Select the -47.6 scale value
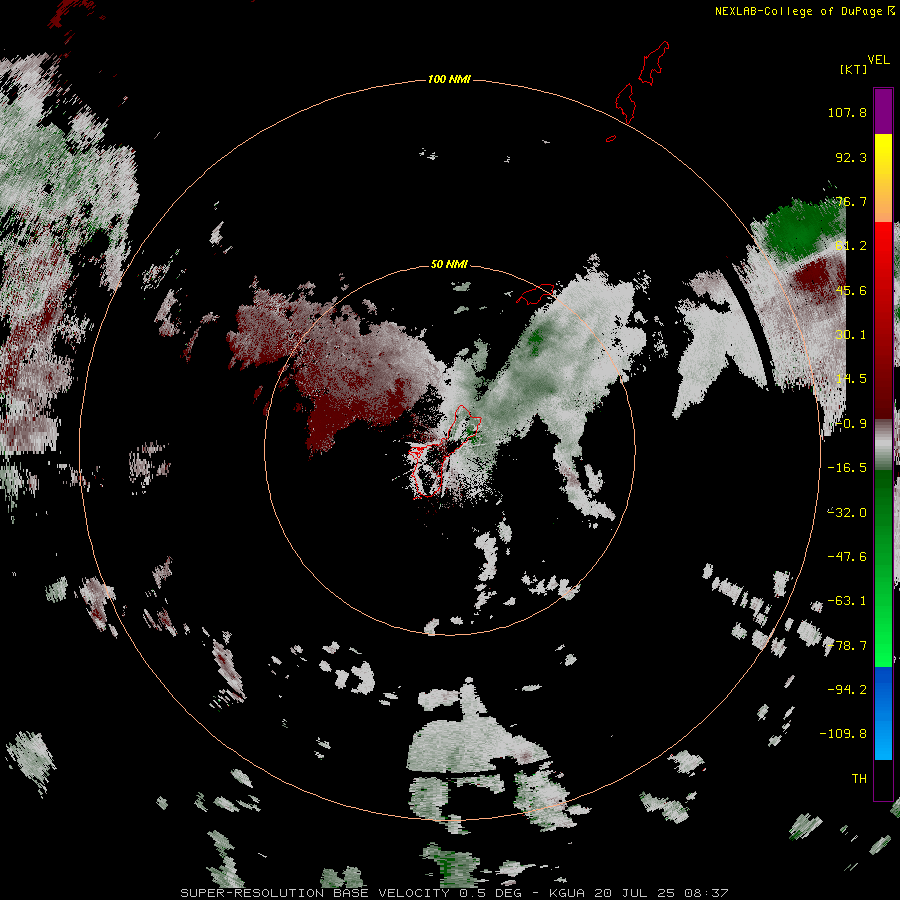This screenshot has width=900, height=900. (847, 557)
